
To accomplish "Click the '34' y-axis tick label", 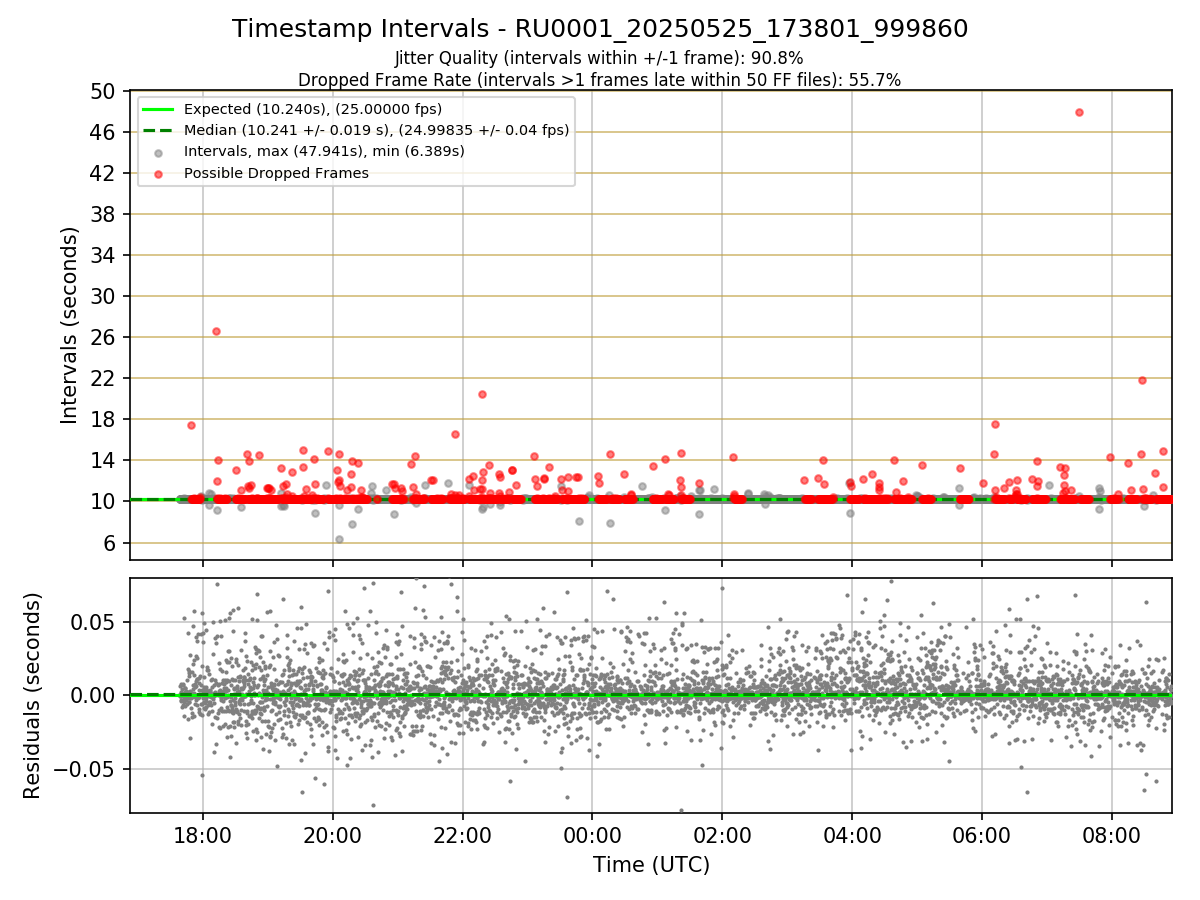I will tap(103, 255).
